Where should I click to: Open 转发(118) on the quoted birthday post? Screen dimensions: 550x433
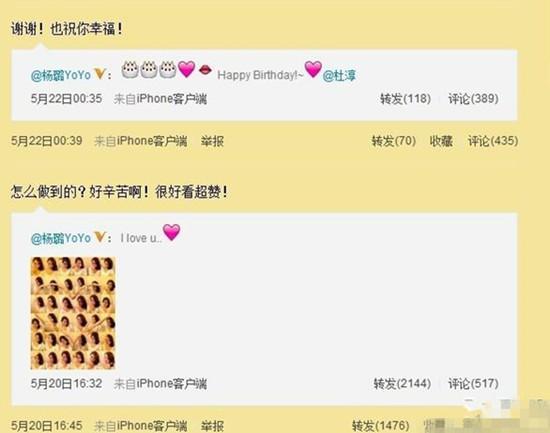(405, 99)
